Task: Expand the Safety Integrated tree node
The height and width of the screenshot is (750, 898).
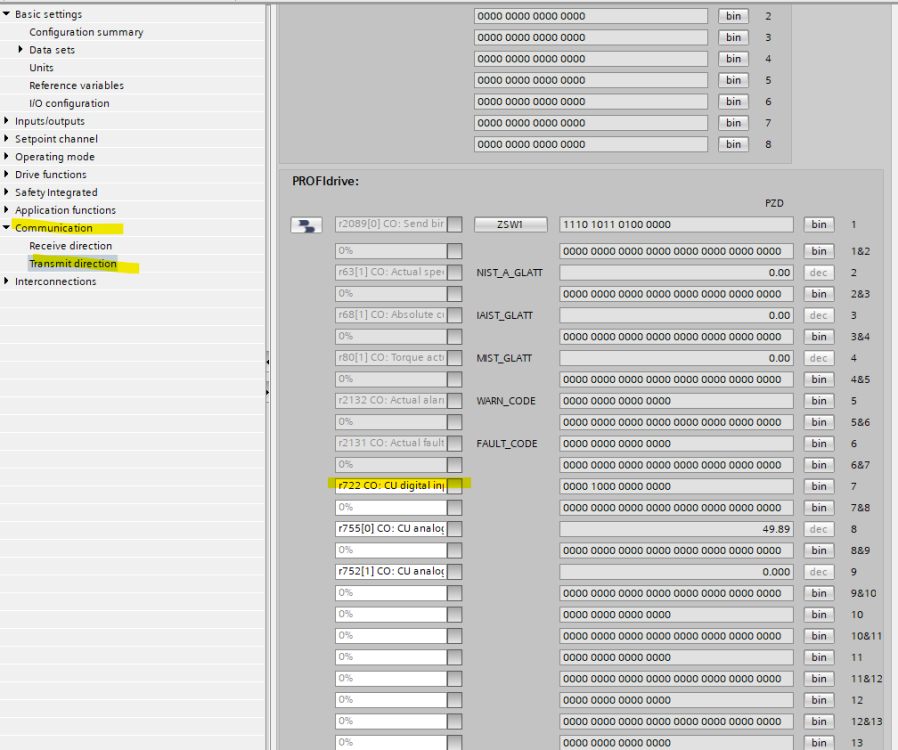Action: click(7, 193)
